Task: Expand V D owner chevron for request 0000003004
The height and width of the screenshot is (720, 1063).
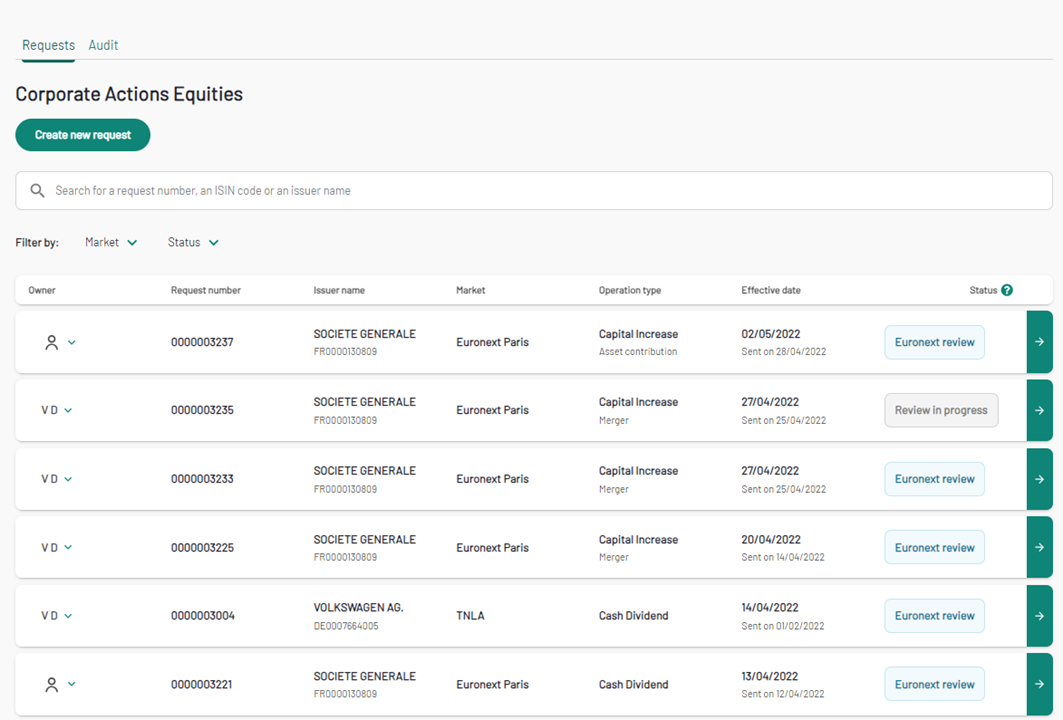Action: click(x=68, y=616)
